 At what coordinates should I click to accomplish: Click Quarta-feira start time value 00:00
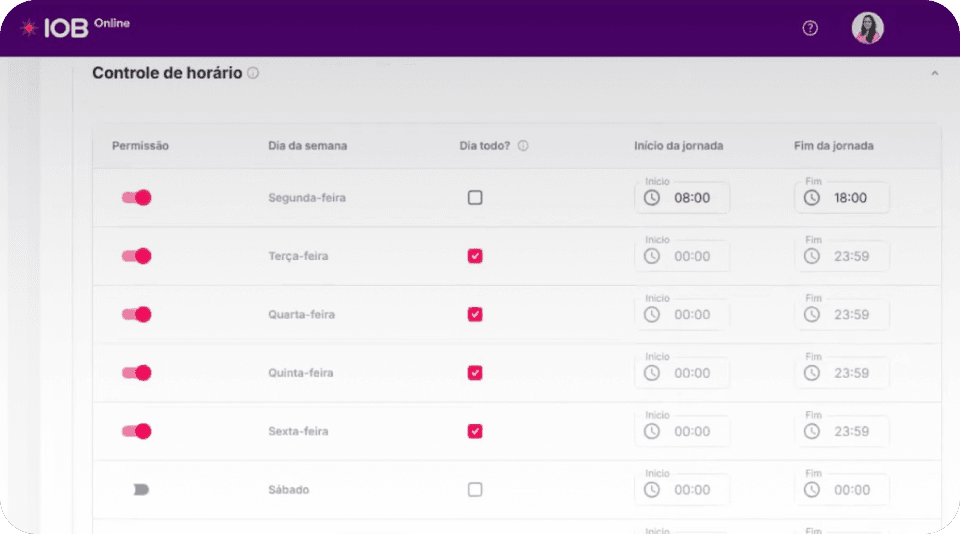(x=692, y=315)
